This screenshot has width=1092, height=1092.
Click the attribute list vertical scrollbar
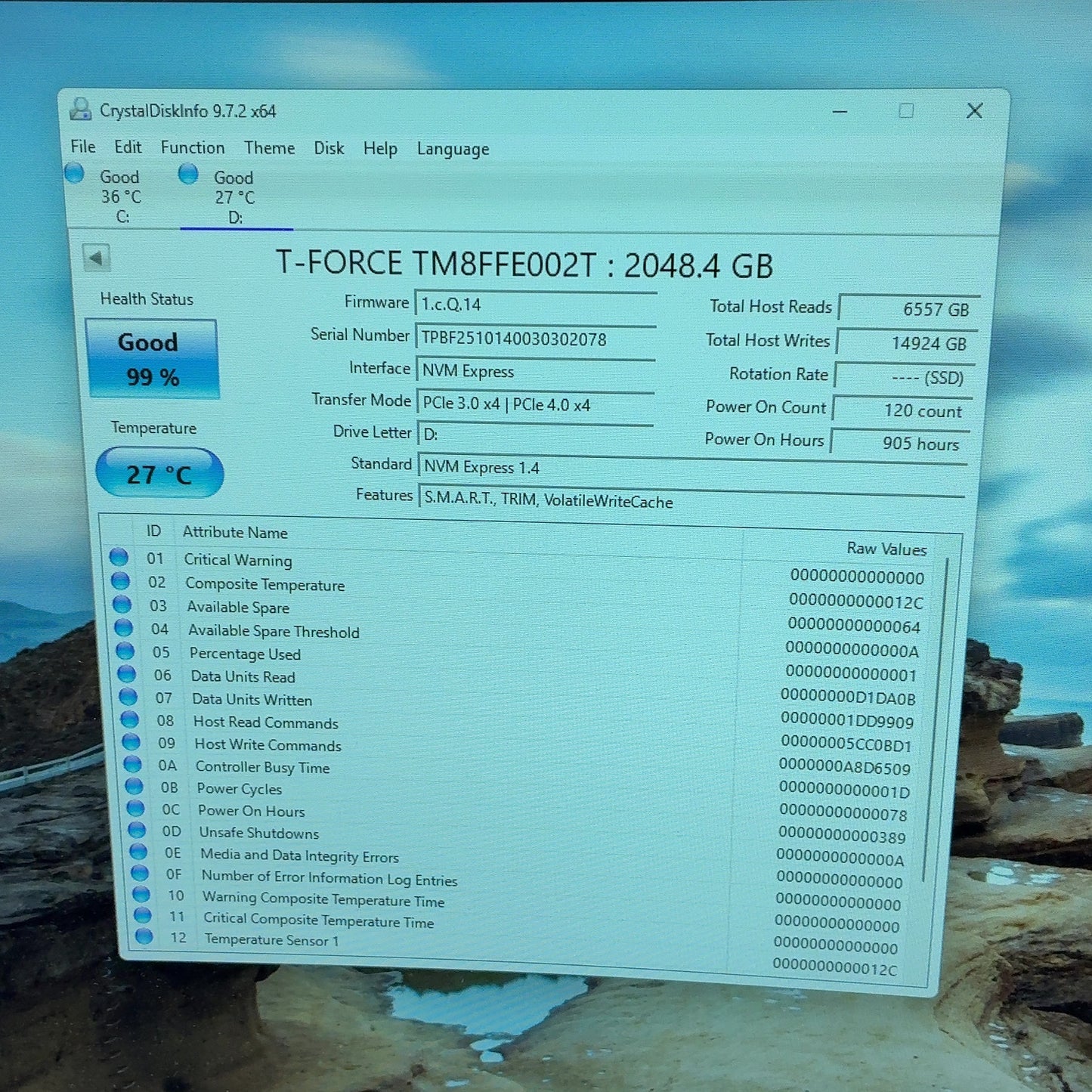[x=936, y=720]
